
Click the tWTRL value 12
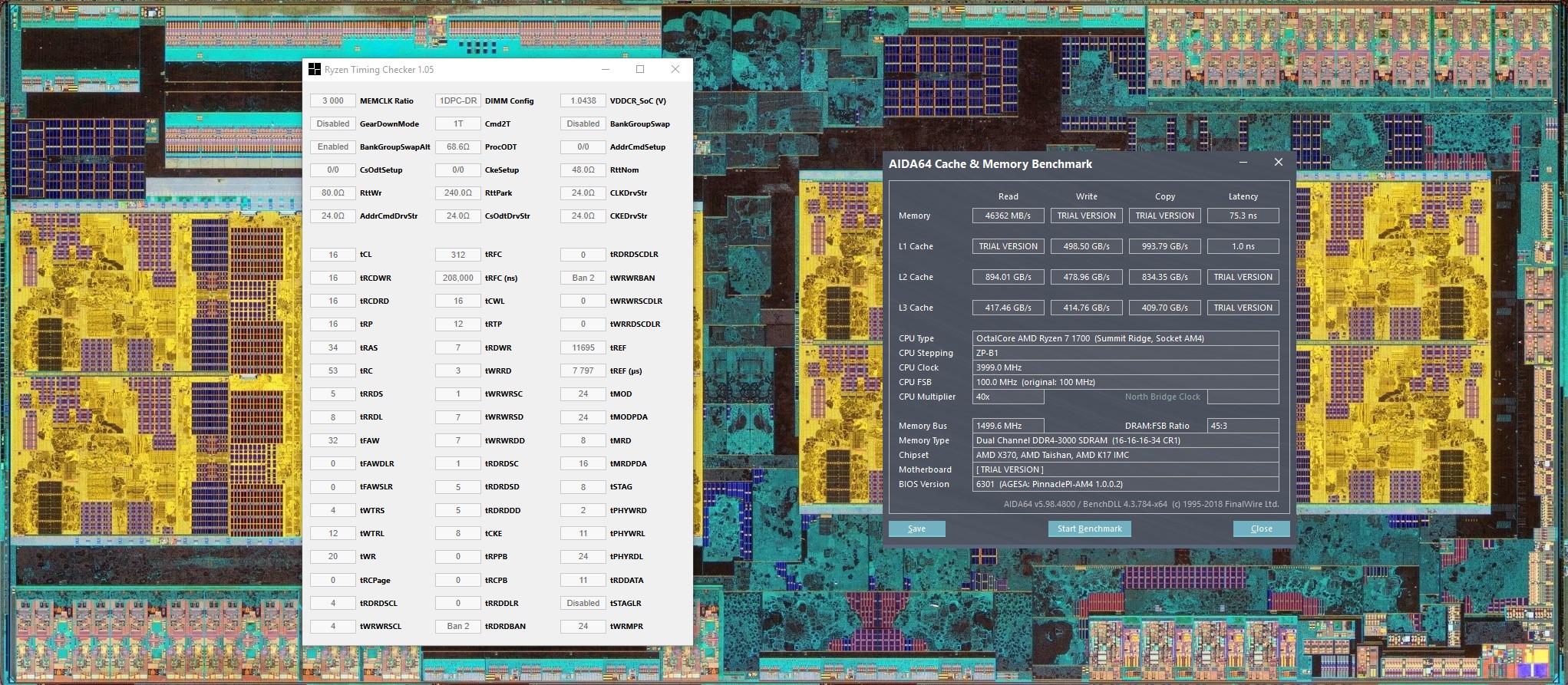333,533
